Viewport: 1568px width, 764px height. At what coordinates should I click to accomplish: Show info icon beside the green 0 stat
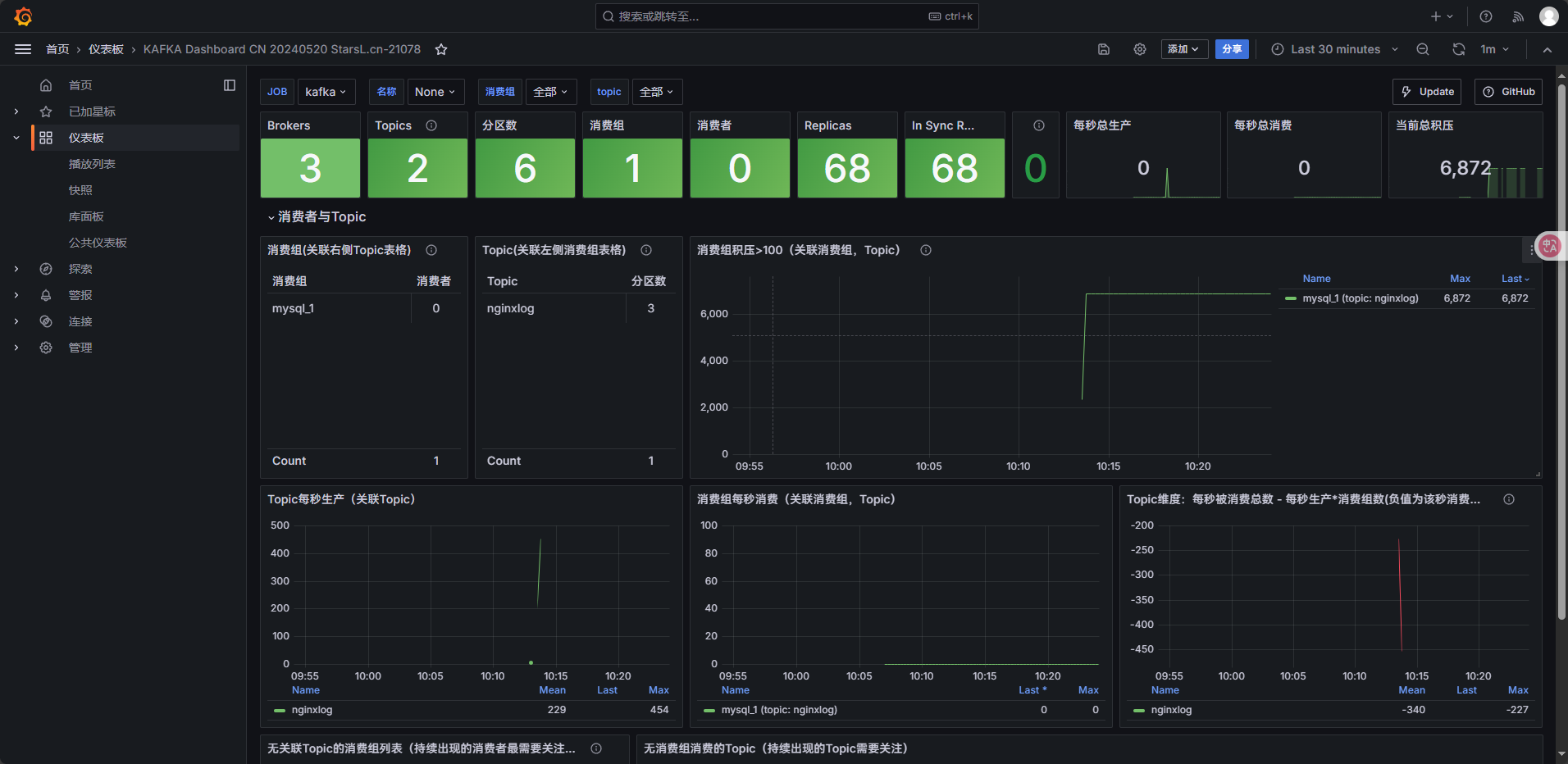(1039, 125)
